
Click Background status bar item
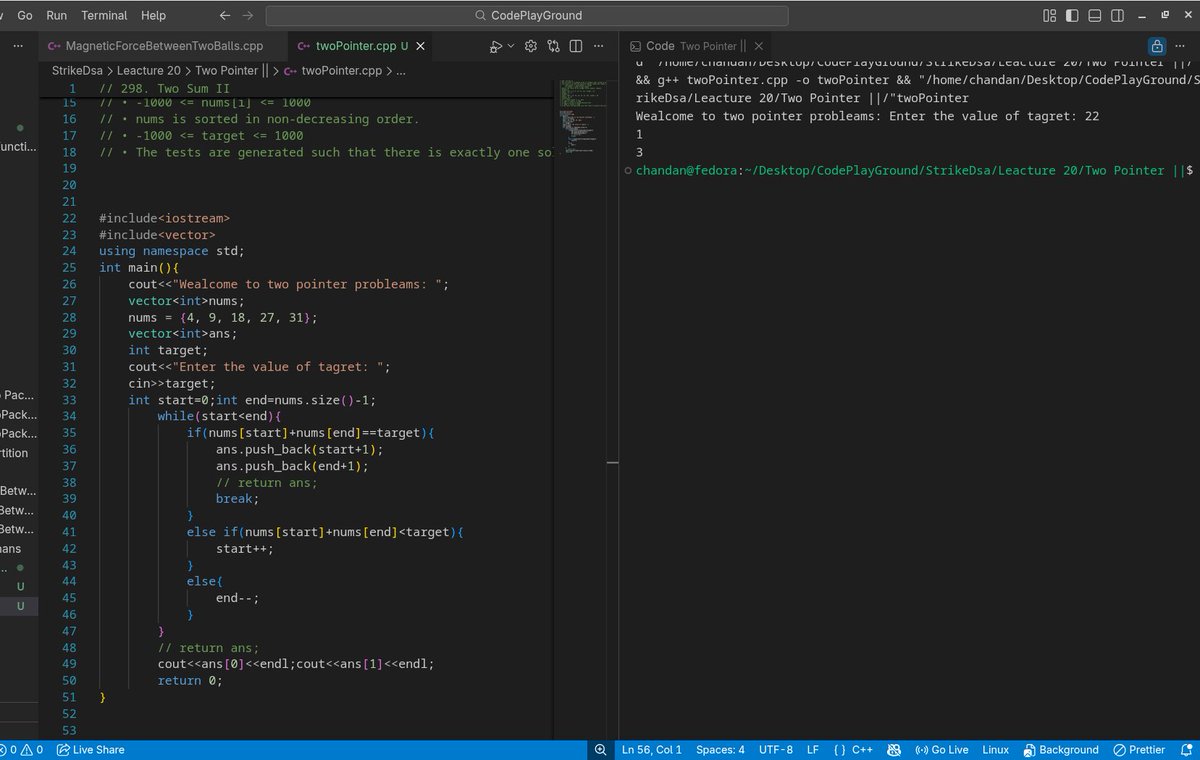(1060, 750)
